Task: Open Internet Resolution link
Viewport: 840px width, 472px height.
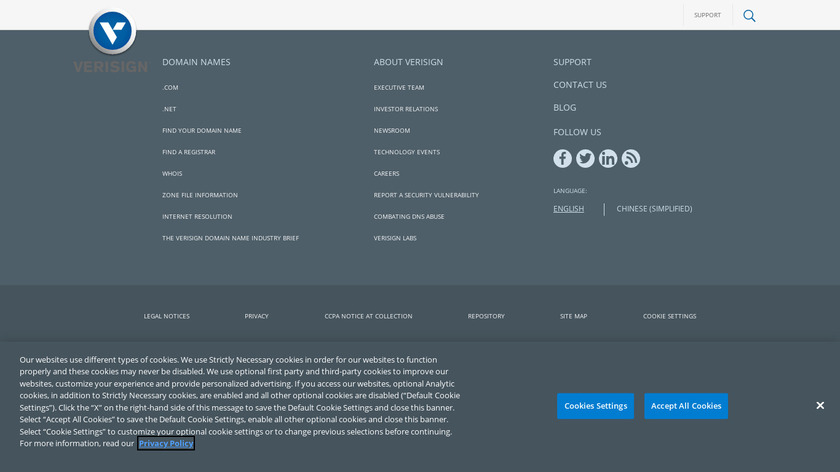Action: pos(197,216)
